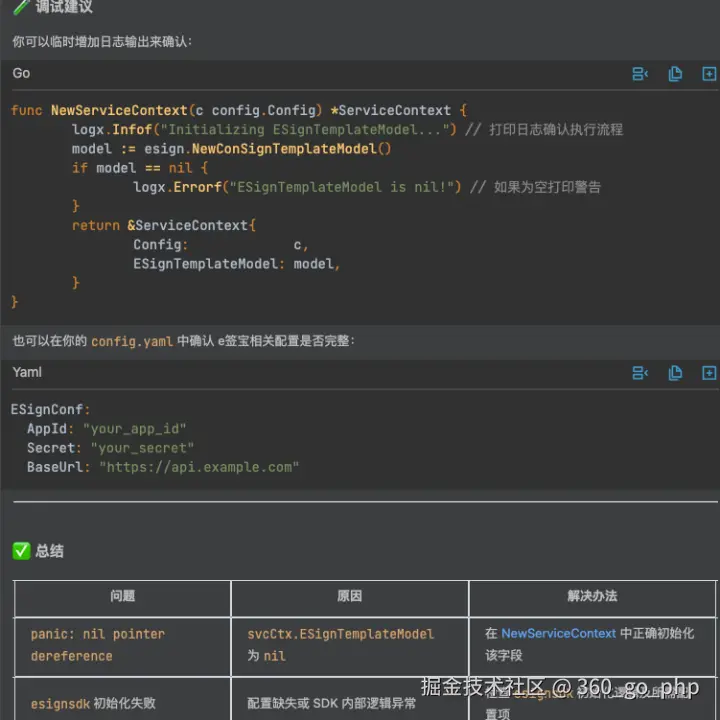Click the '问题' table header
The width and height of the screenshot is (720, 720).
tap(123, 596)
